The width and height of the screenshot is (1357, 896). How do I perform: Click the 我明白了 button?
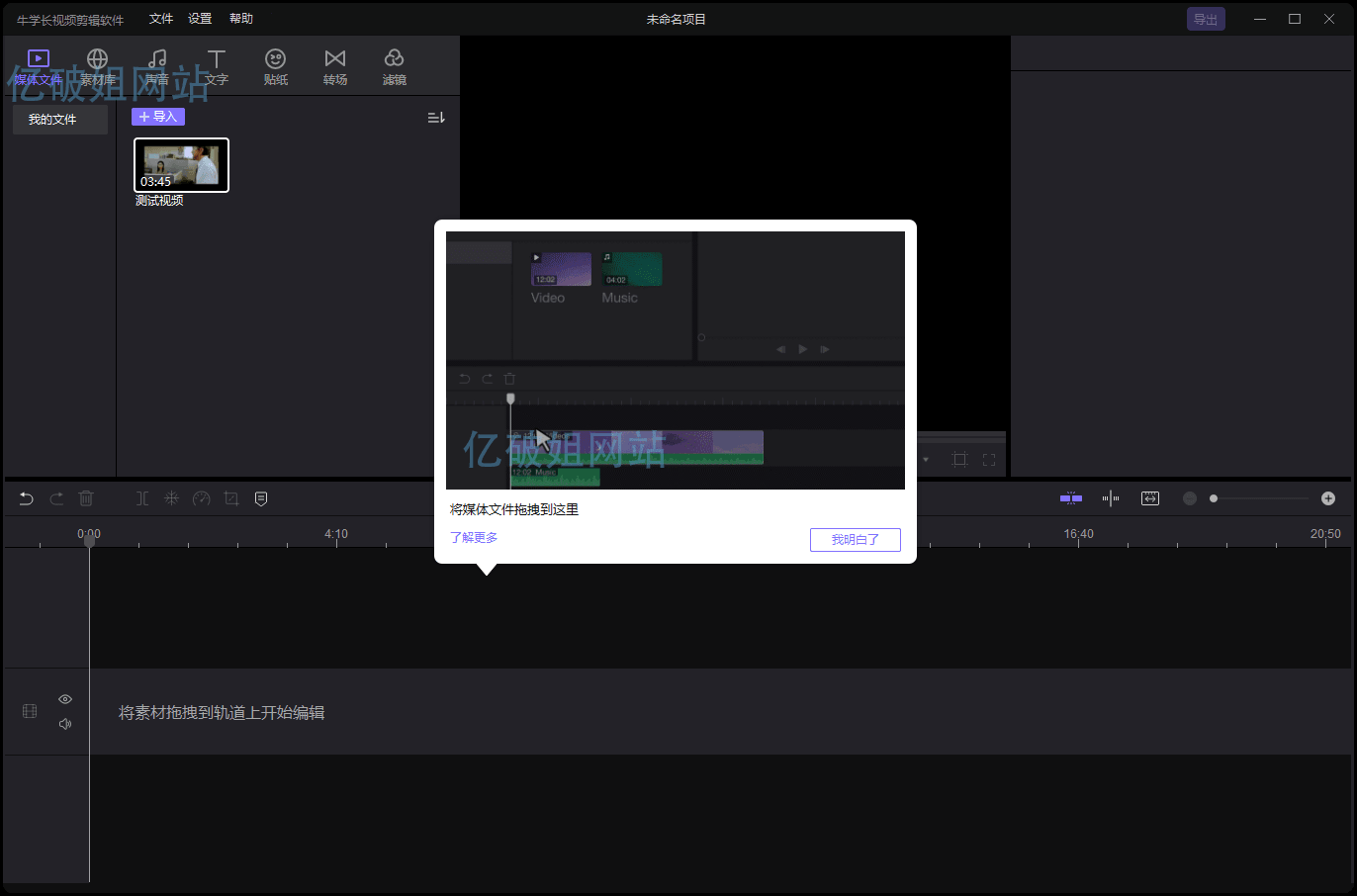click(855, 539)
